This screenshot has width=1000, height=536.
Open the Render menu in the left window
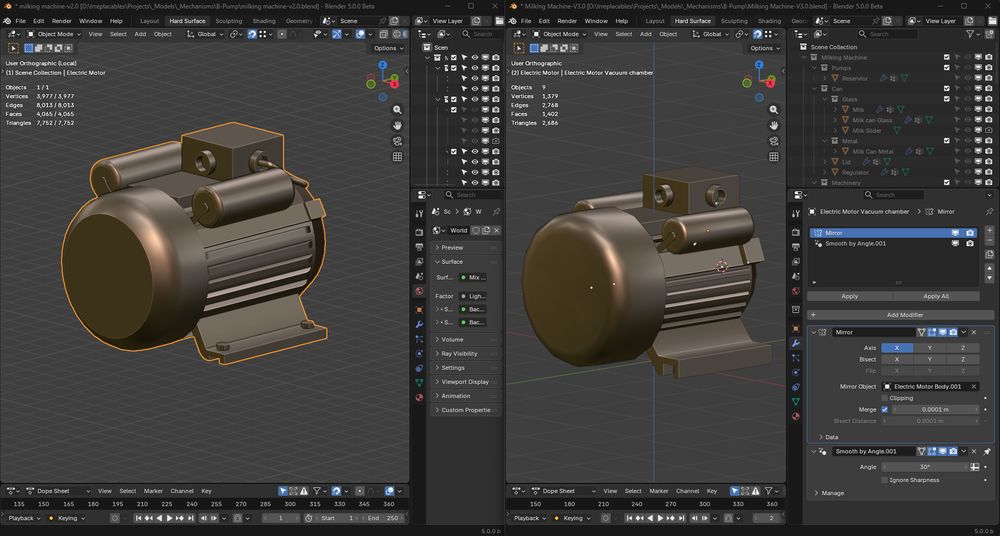tap(62, 20)
